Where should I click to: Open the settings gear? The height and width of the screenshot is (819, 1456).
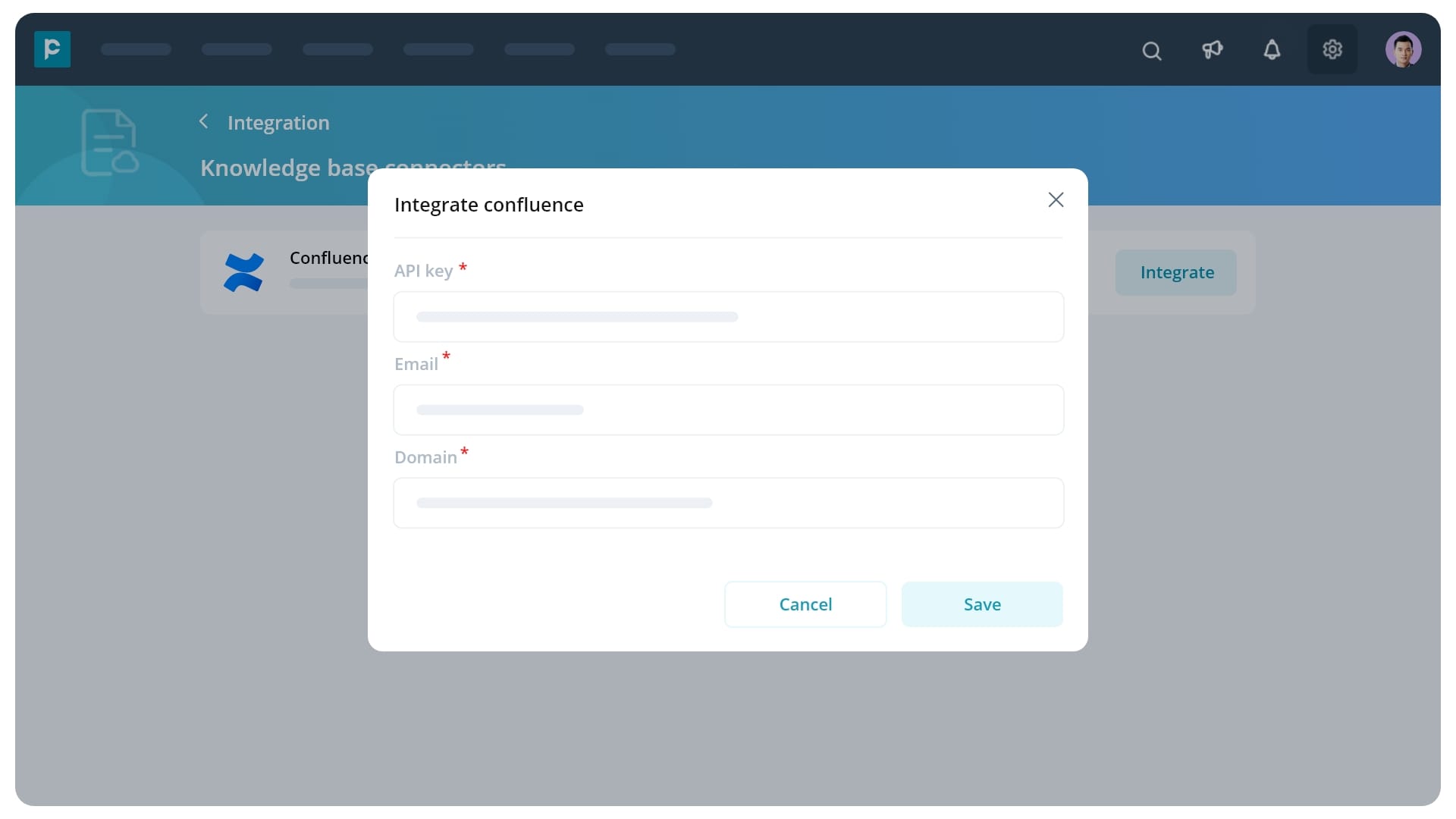[1332, 49]
